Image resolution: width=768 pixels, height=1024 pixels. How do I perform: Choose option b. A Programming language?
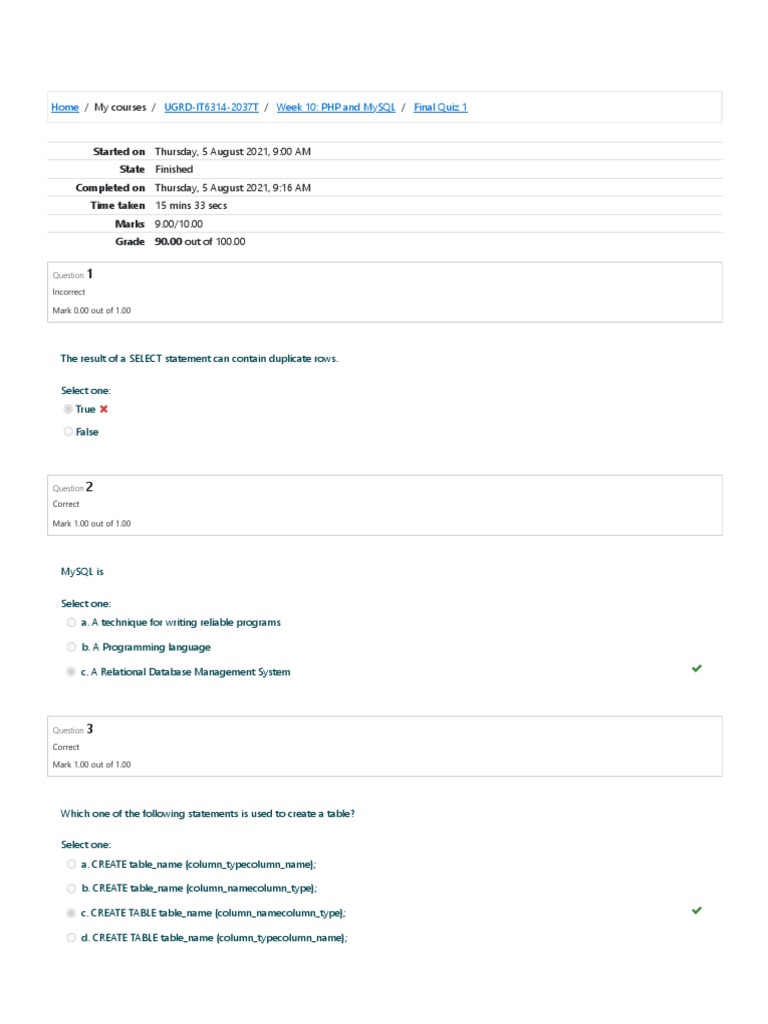pos(72,647)
